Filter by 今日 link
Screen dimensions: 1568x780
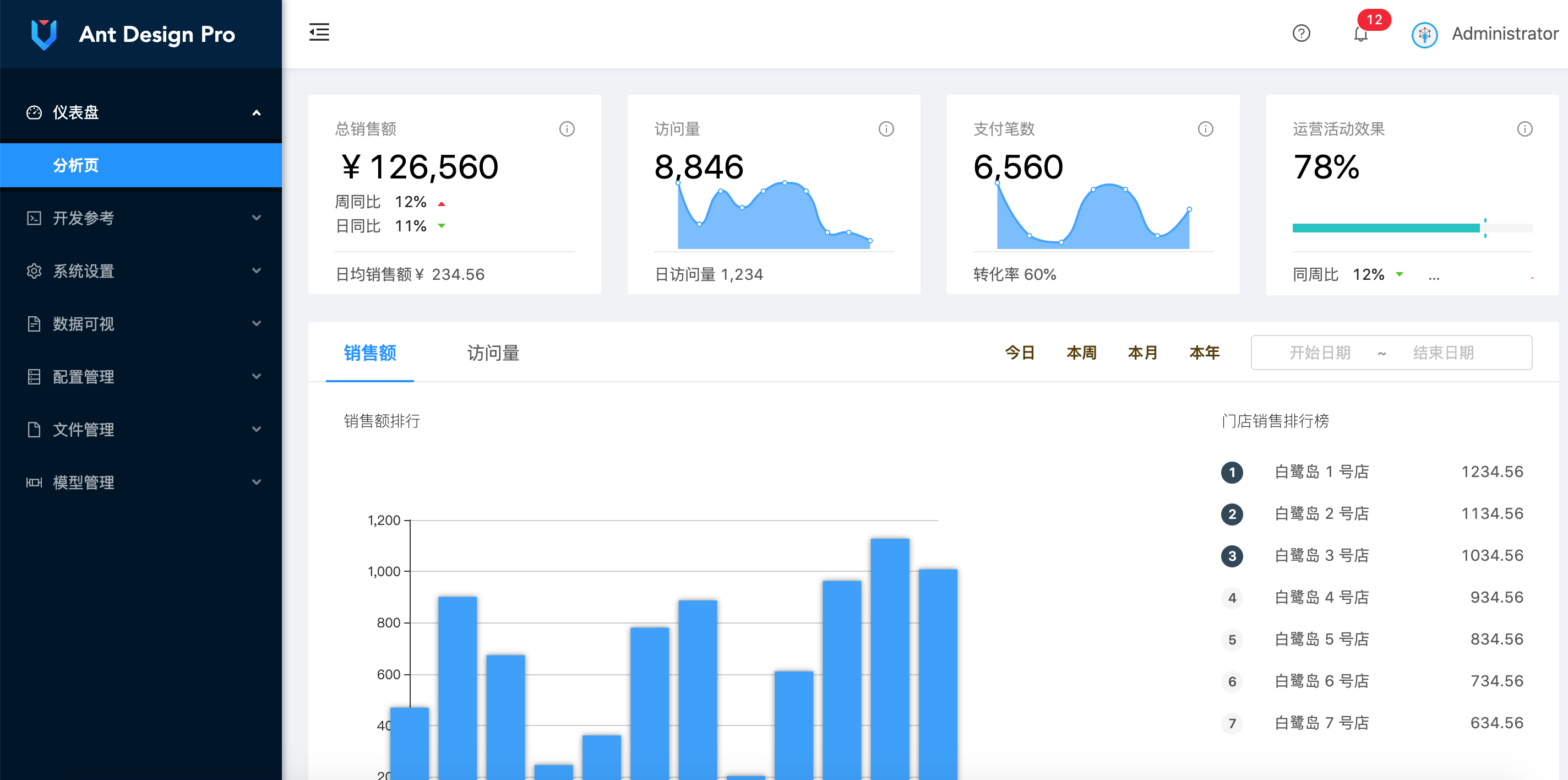coord(1020,353)
